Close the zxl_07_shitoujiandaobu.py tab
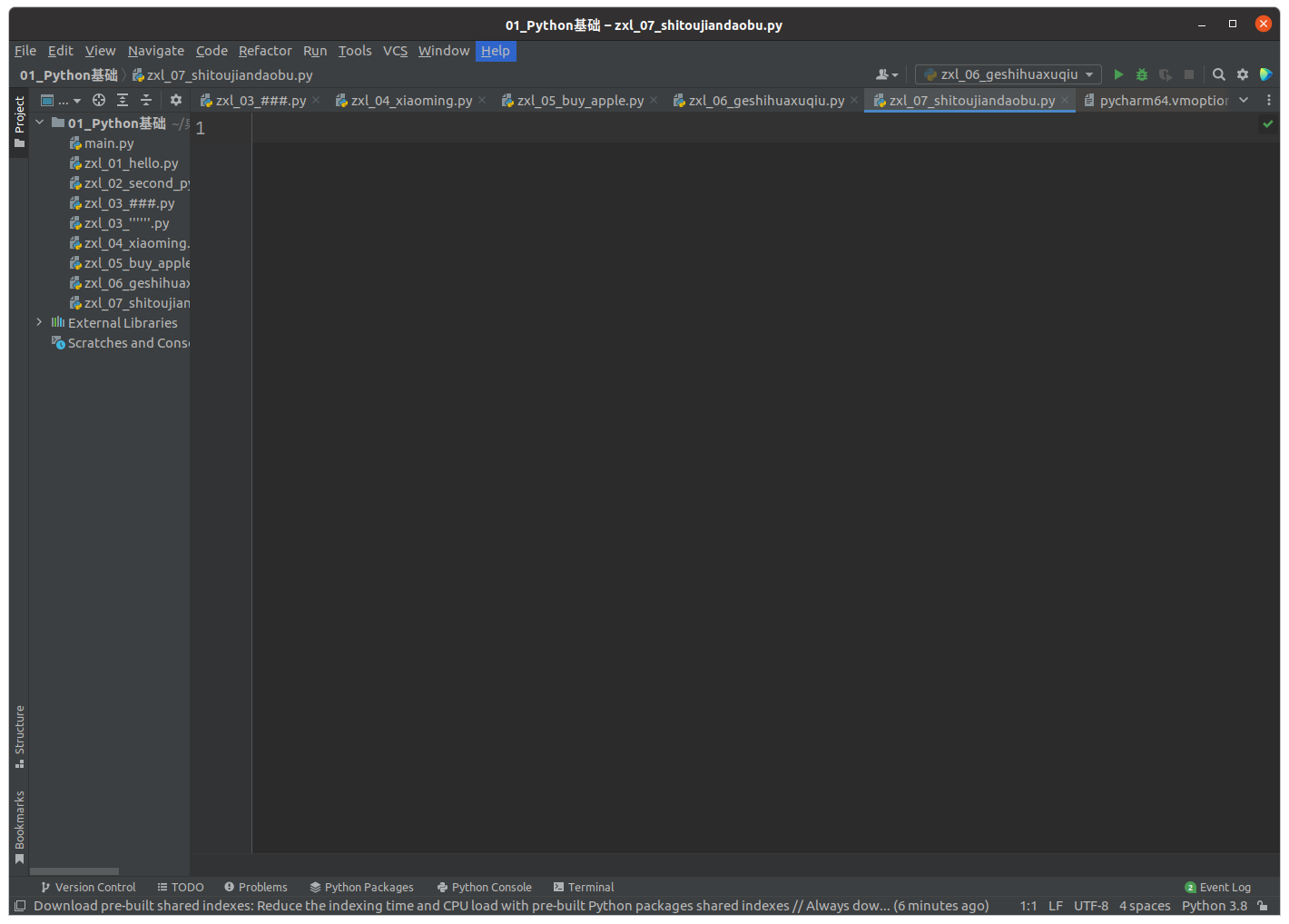The width and height of the screenshot is (1289, 924). coord(1065,100)
